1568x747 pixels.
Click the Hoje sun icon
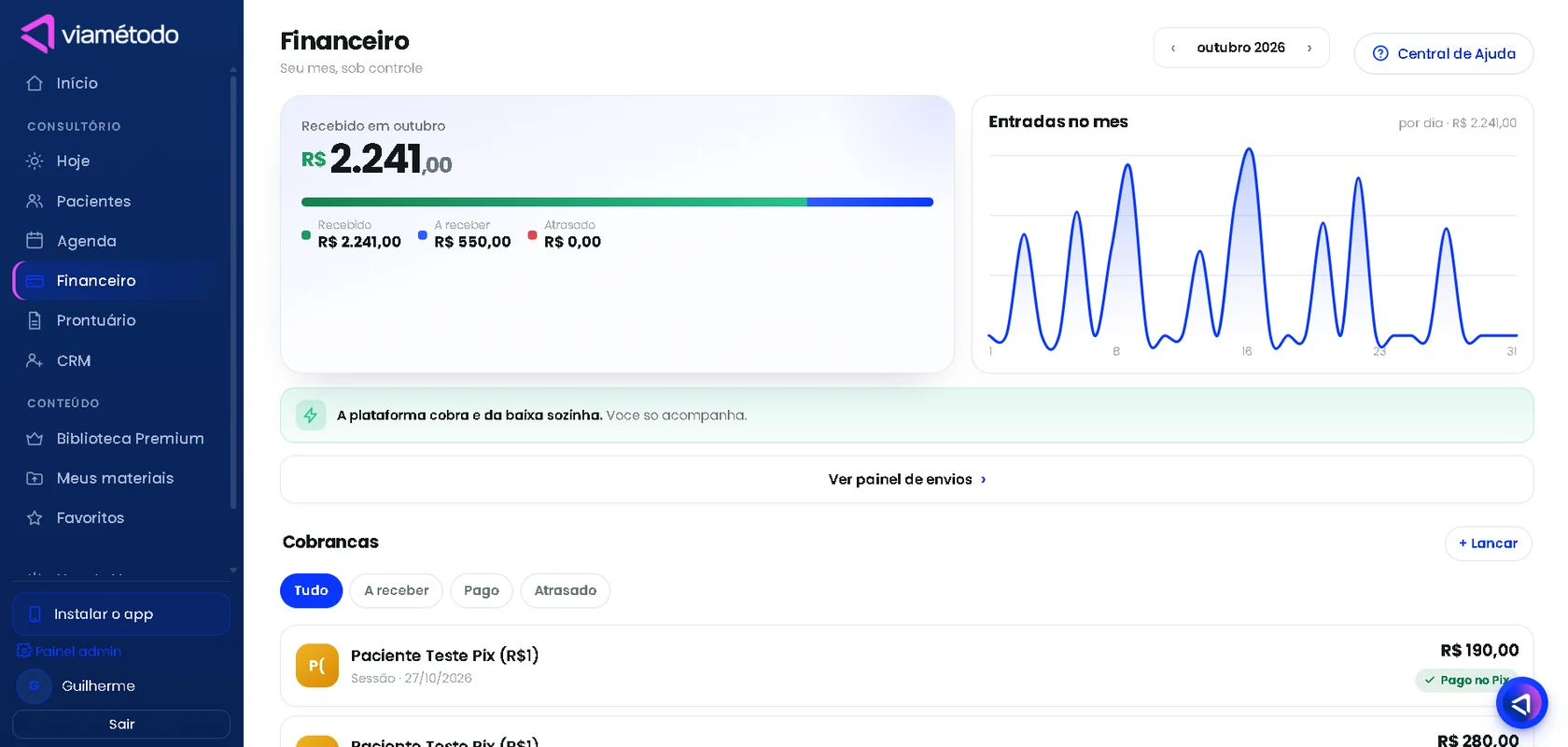pyautogui.click(x=35, y=161)
